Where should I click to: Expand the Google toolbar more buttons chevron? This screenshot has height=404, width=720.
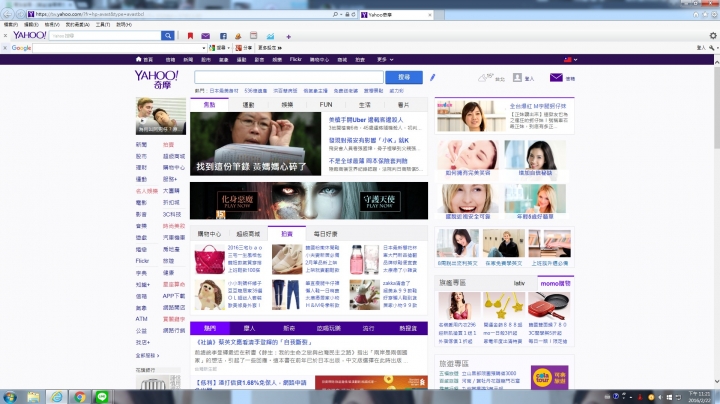click(280, 48)
